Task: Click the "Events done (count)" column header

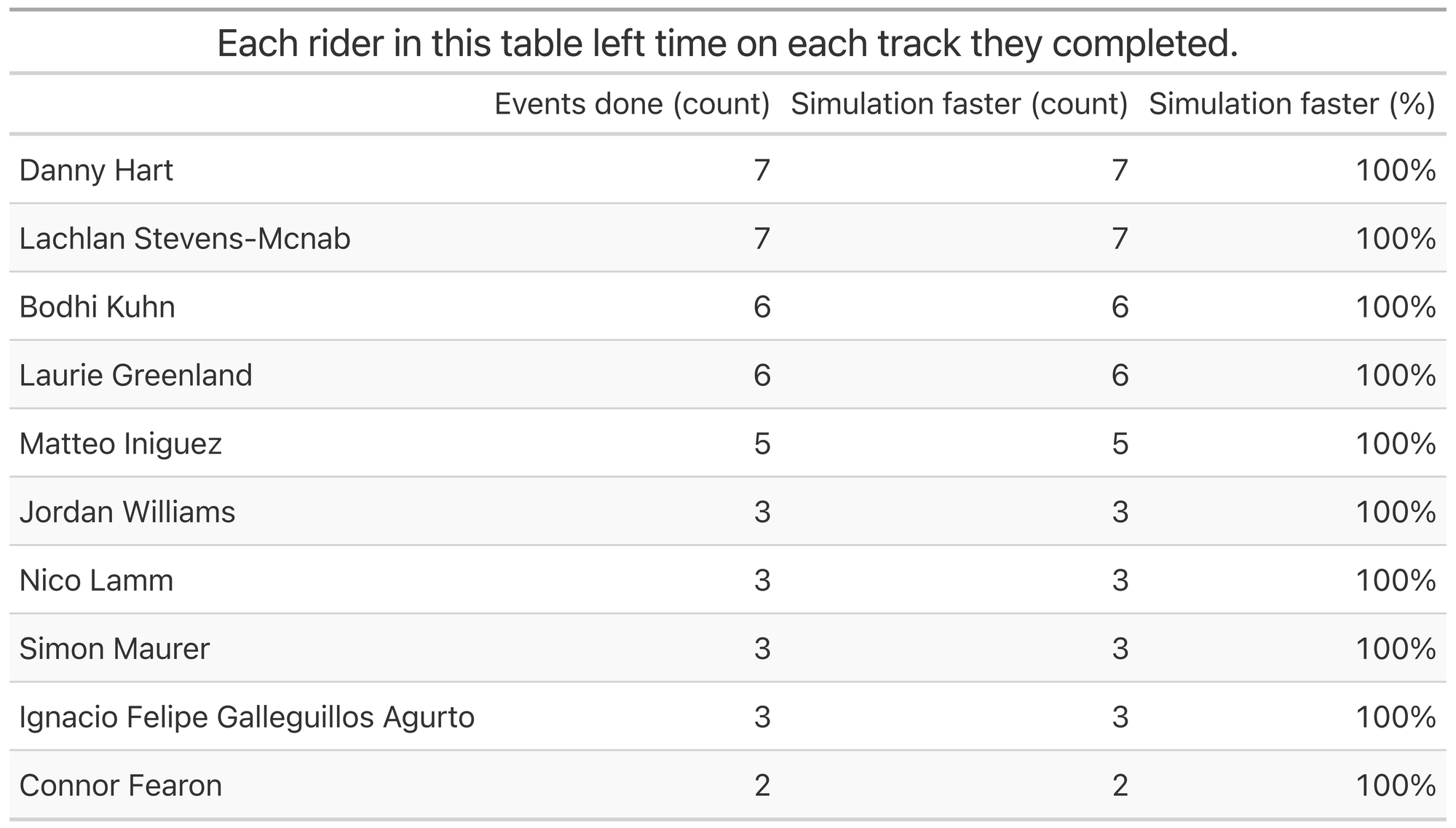Action: click(x=632, y=104)
